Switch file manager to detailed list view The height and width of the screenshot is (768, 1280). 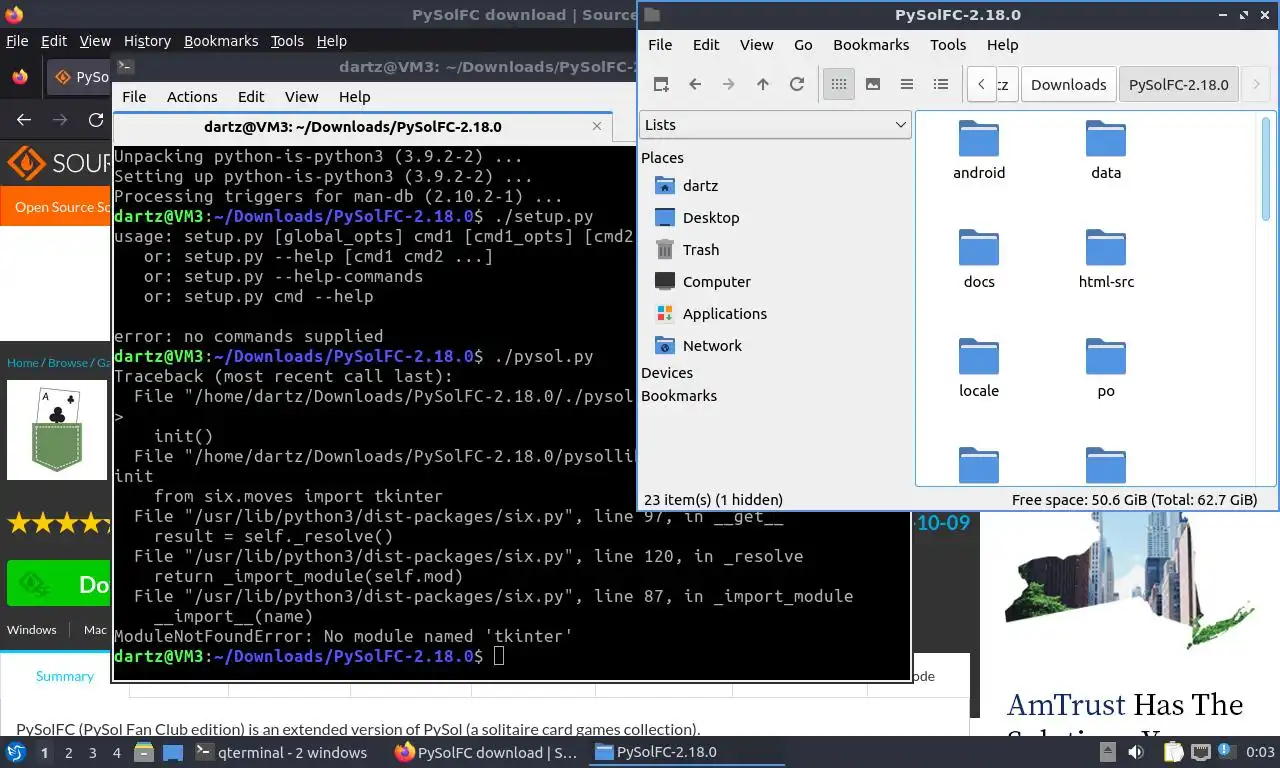point(941,84)
